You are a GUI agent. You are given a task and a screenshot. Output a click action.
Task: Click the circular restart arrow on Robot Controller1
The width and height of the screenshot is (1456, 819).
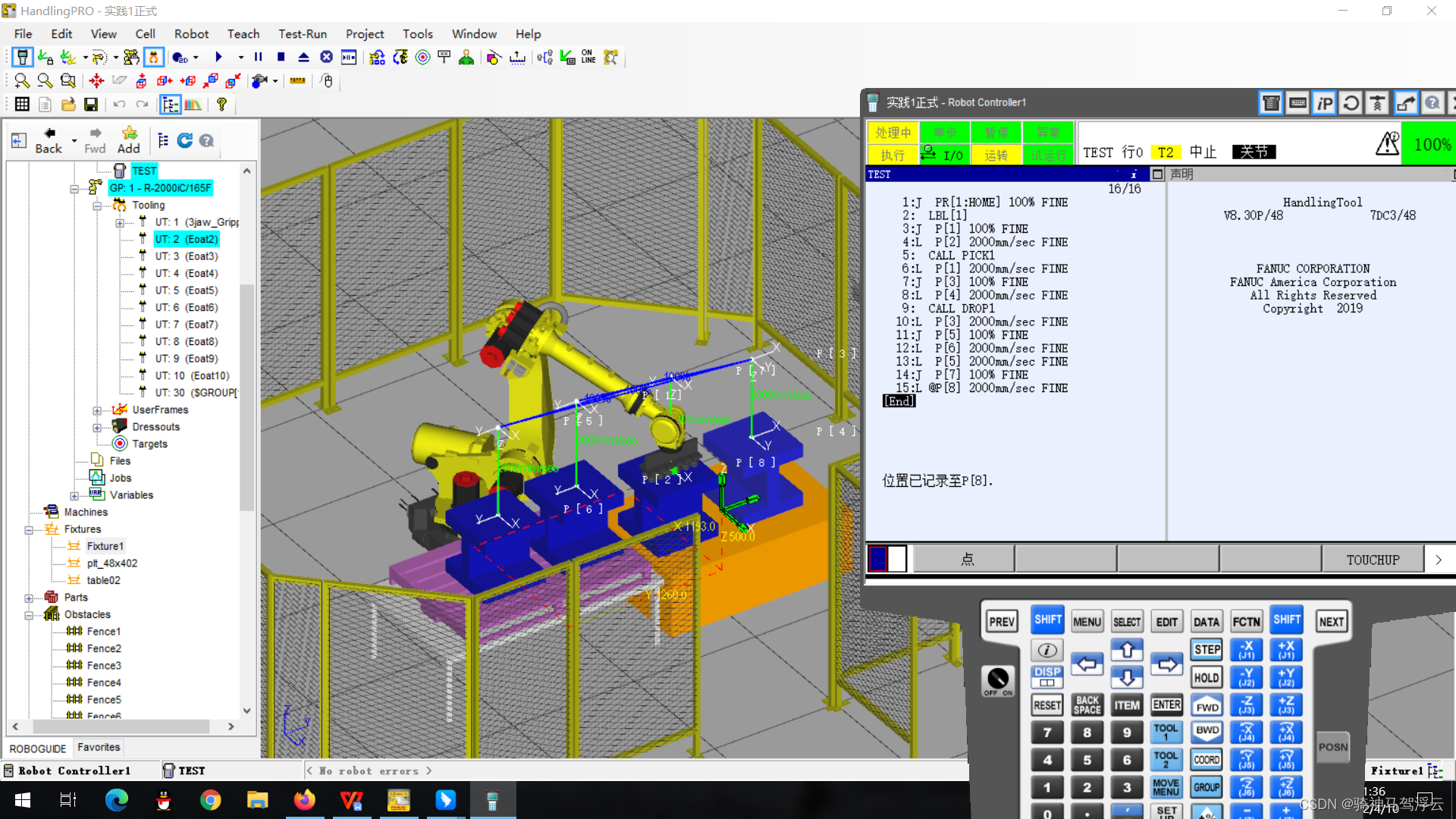click(1351, 103)
